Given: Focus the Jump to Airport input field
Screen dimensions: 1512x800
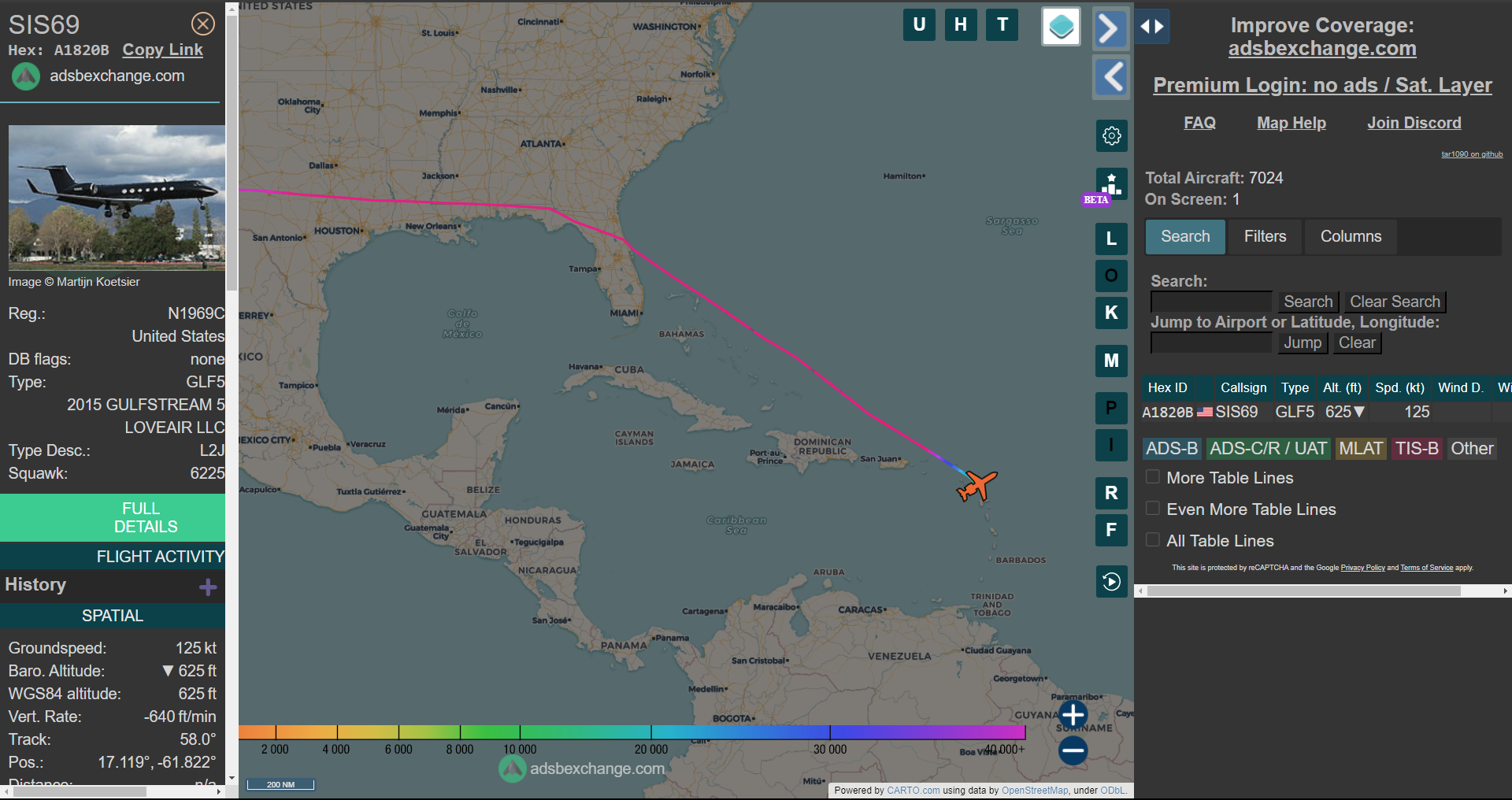Looking at the screenshot, I should (x=1211, y=343).
